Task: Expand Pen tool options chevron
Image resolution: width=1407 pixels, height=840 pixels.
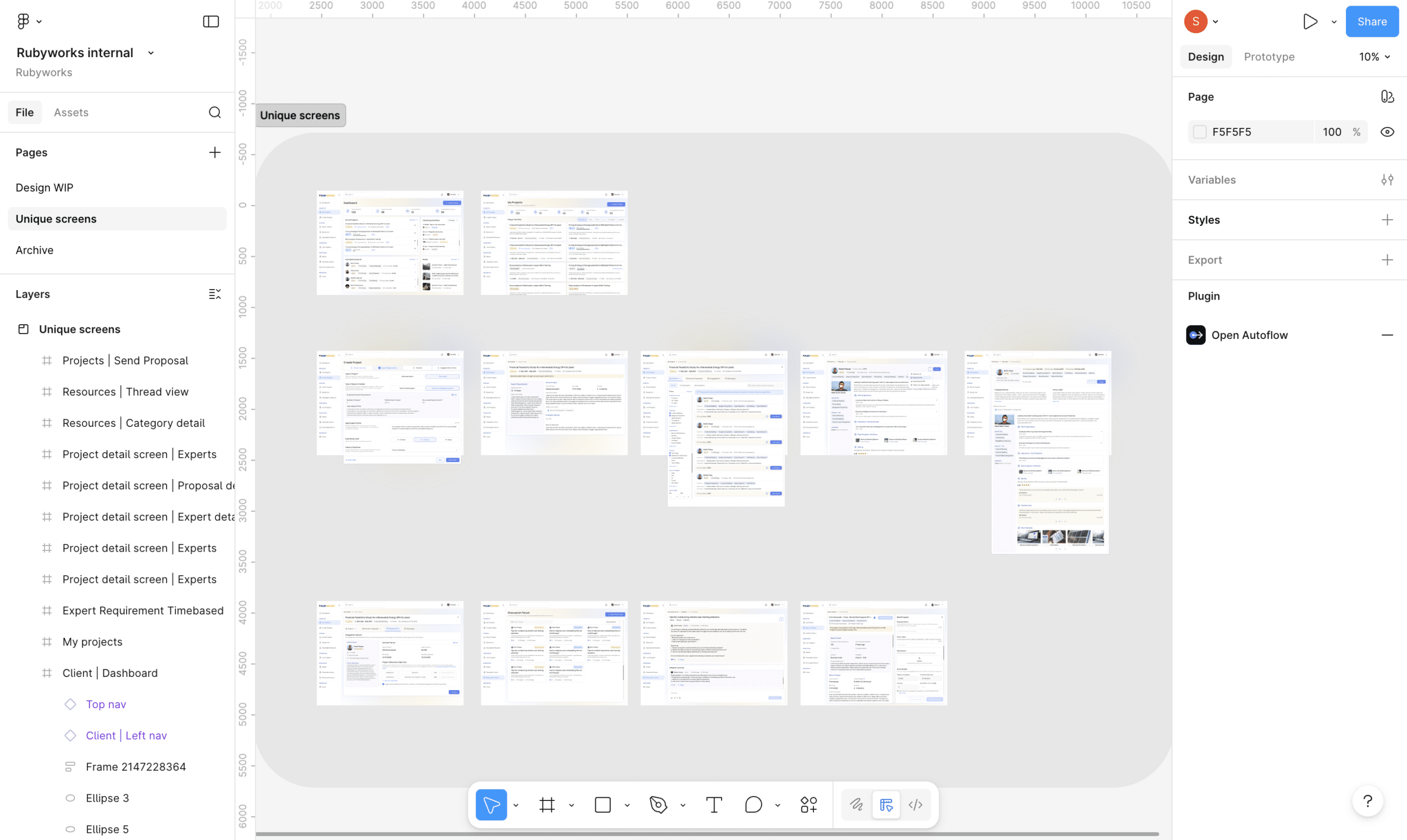Action: coord(683,805)
